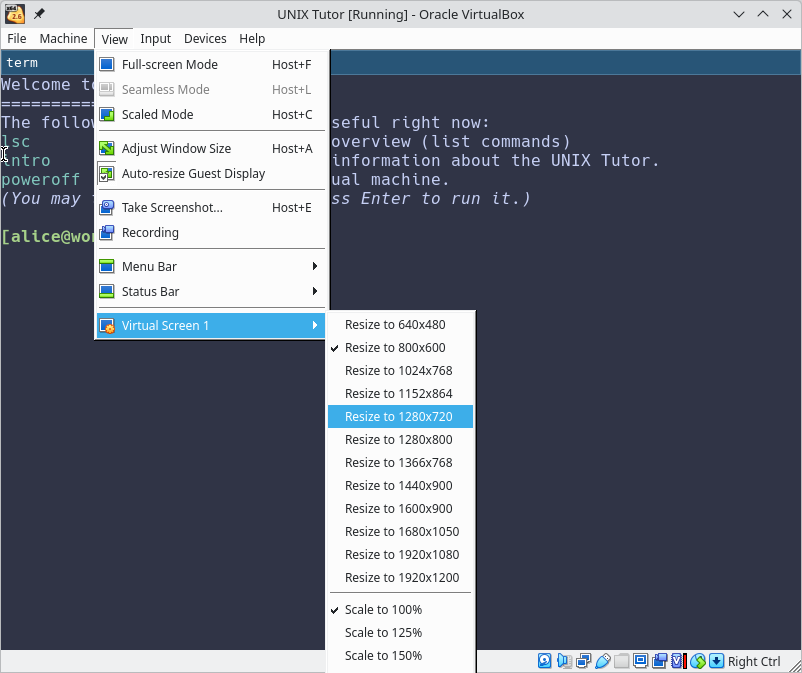
Task: Click the Virtual Screen 1 gear icon
Action: (106, 326)
